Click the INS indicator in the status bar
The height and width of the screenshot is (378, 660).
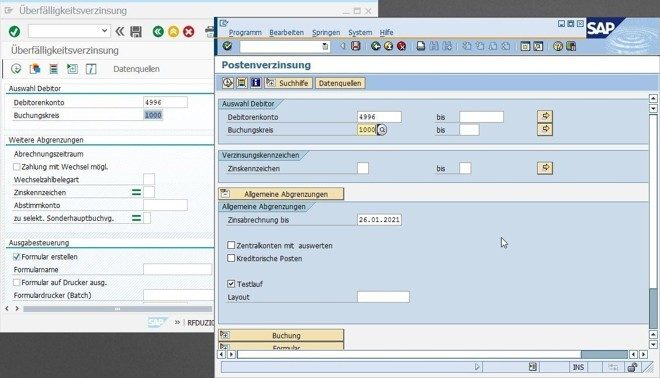coord(578,367)
